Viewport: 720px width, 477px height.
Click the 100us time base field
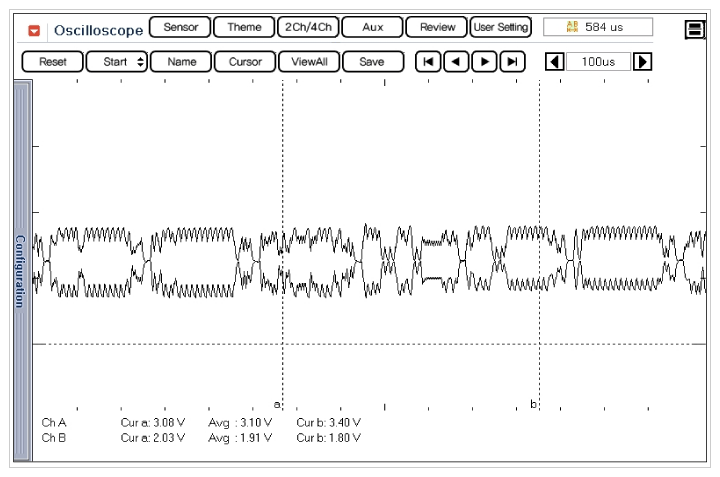pos(598,62)
